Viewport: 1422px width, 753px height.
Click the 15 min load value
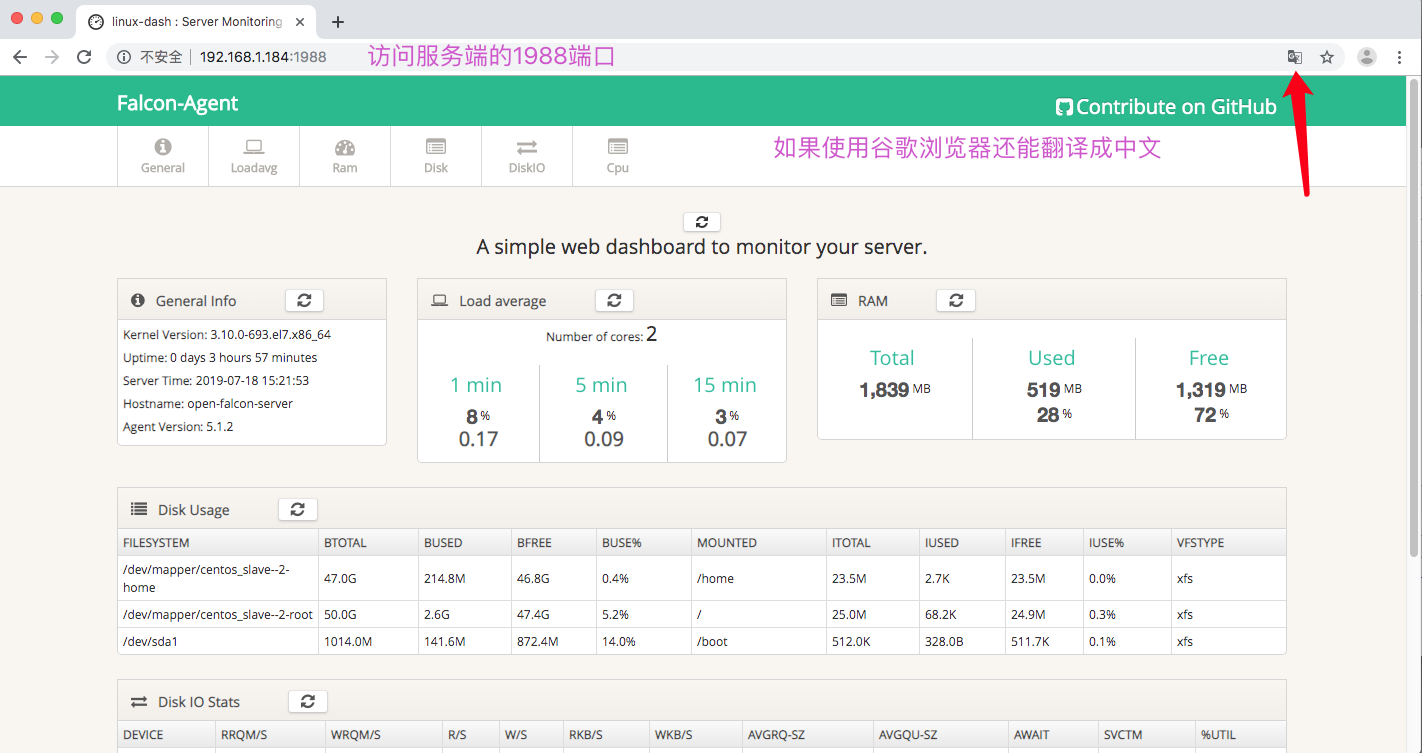(x=727, y=439)
